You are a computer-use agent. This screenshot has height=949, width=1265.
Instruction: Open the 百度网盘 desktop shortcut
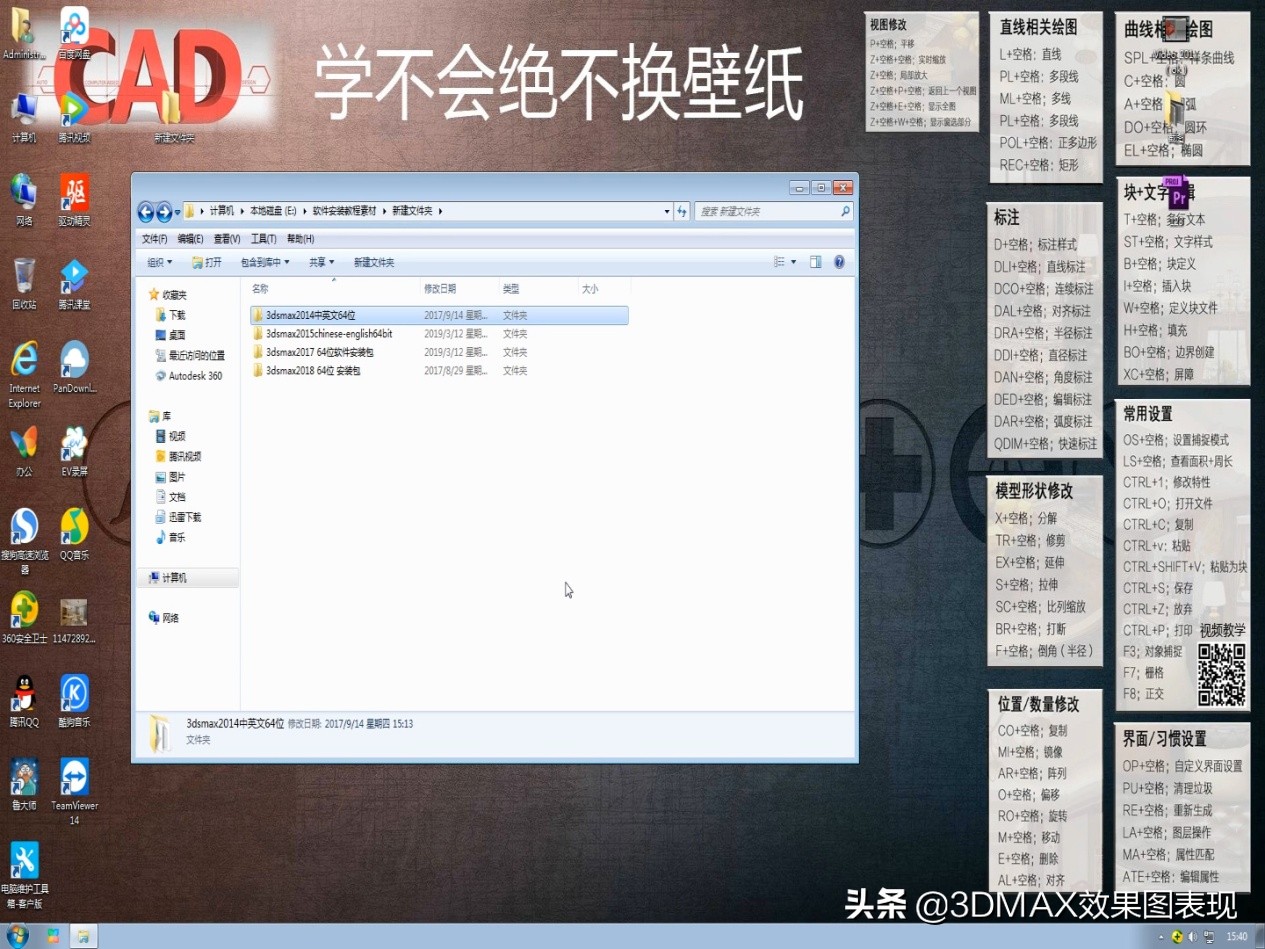(74, 33)
